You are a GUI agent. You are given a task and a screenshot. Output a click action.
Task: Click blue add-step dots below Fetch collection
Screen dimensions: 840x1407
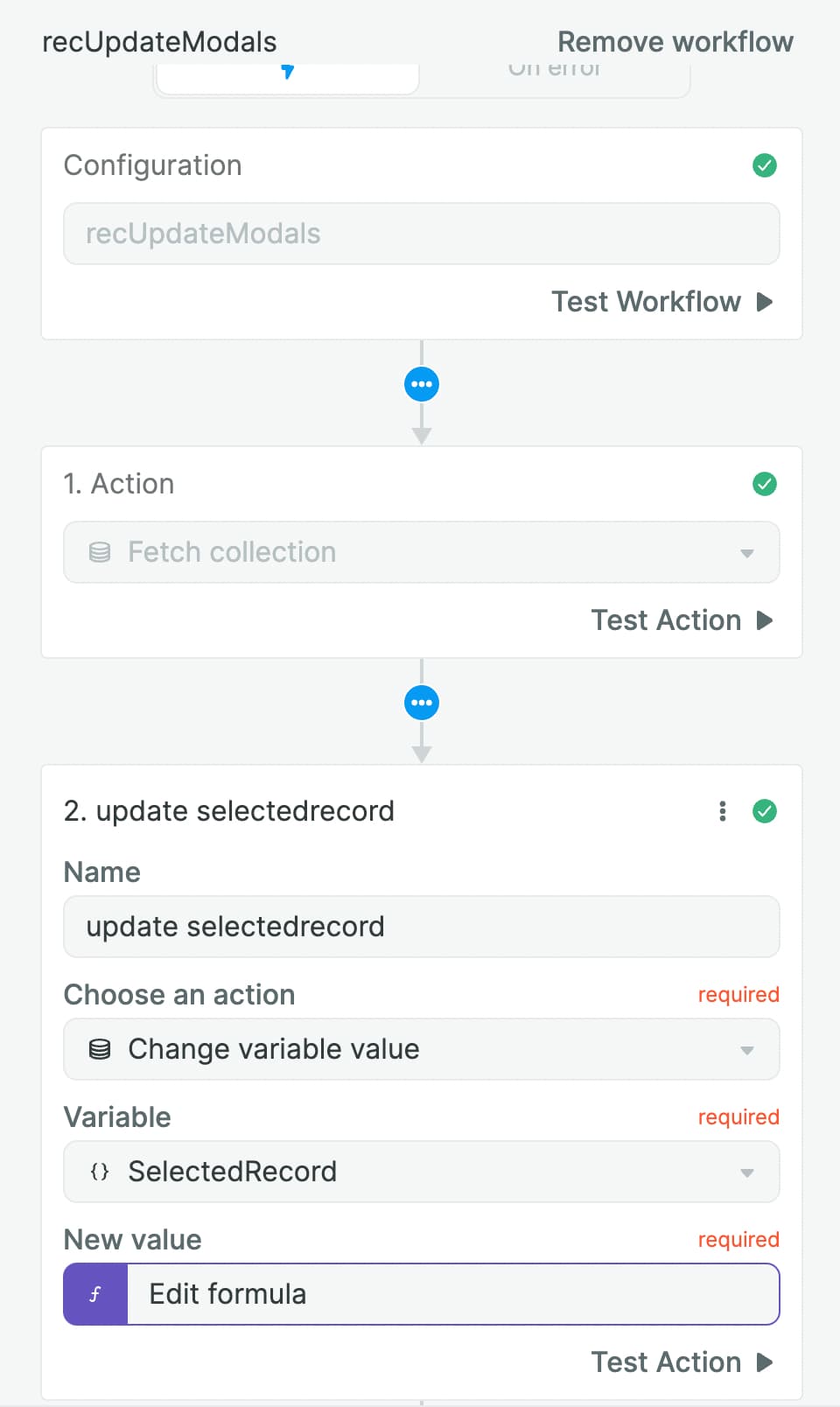pyautogui.click(x=422, y=703)
